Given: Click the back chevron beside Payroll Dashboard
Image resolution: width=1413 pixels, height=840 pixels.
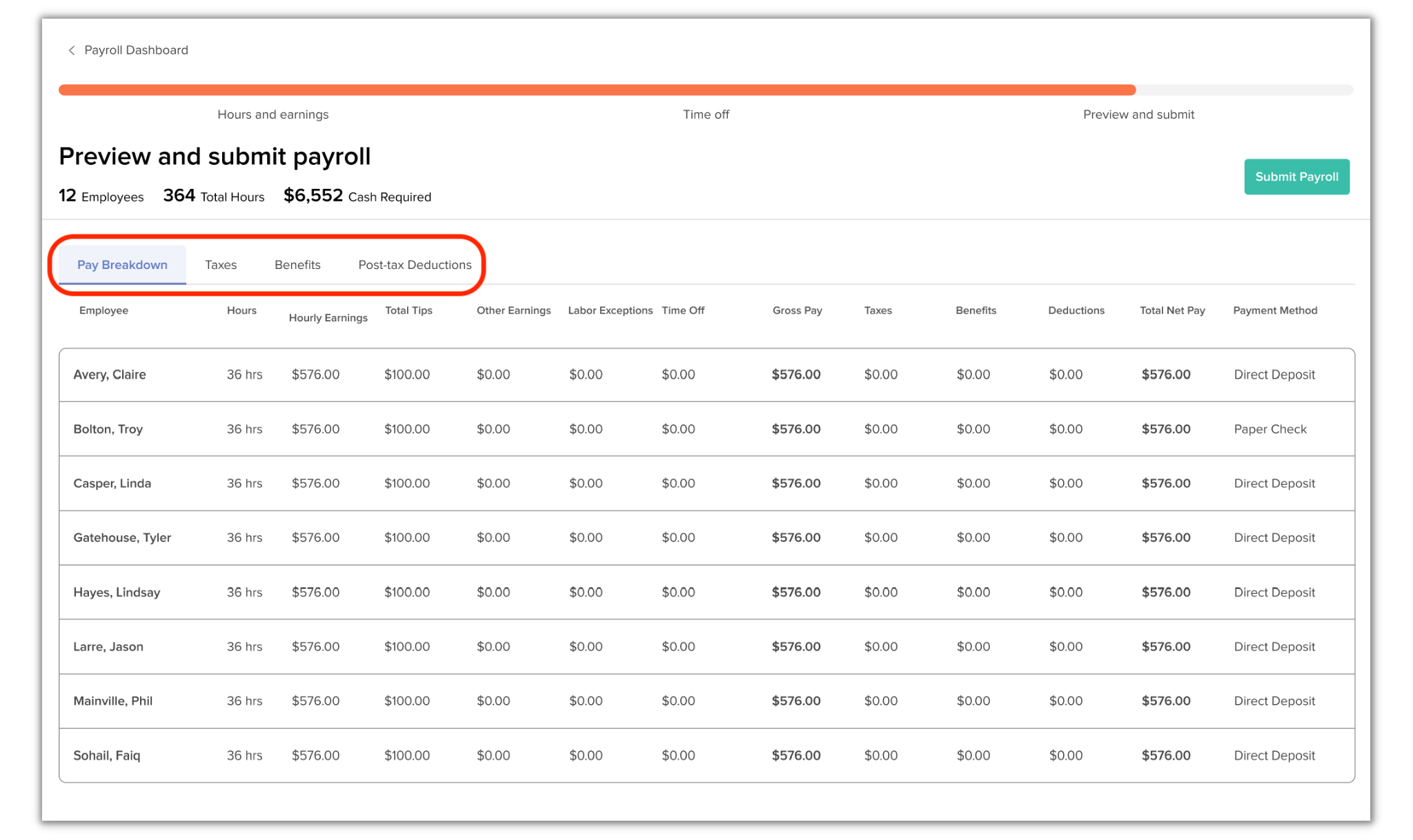Looking at the screenshot, I should [x=72, y=50].
